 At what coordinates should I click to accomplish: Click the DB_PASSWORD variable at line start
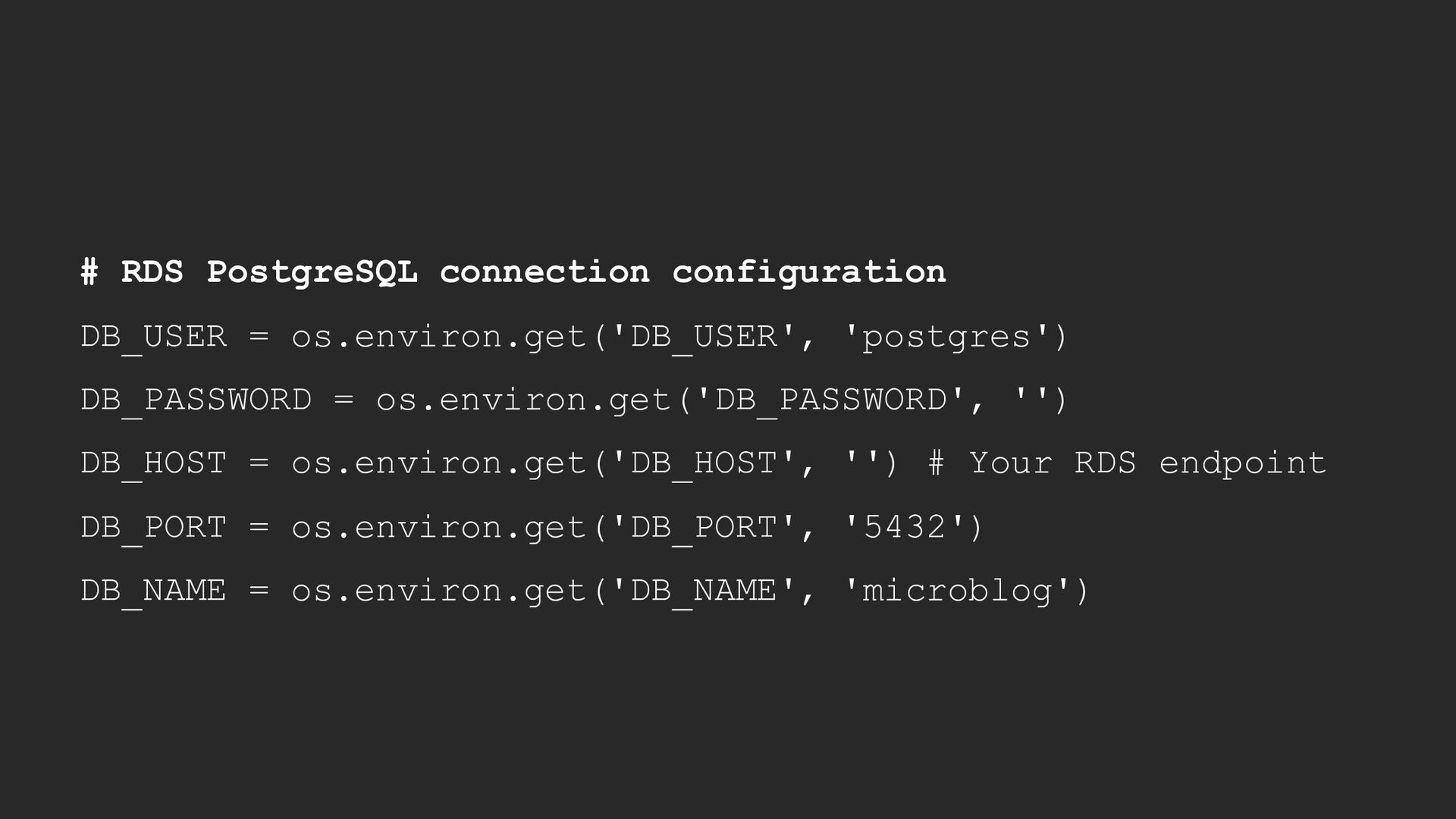[x=196, y=400]
